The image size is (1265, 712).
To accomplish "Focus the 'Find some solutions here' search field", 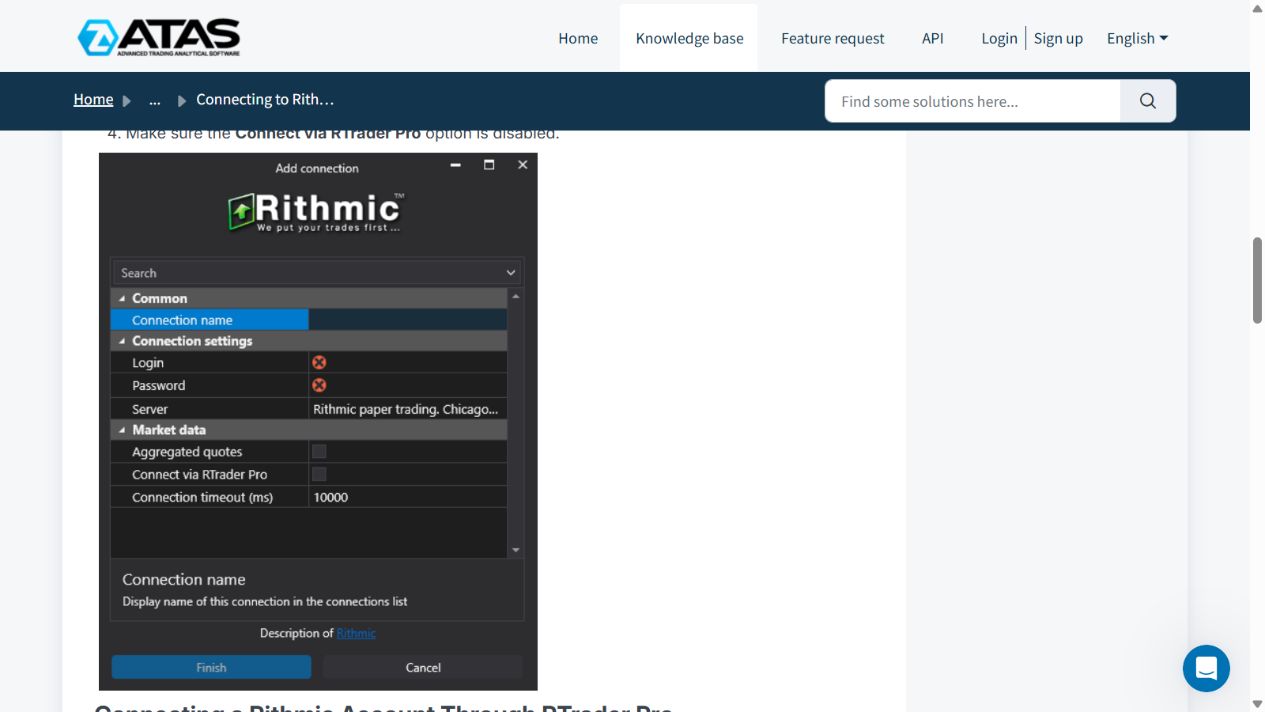I will [x=973, y=101].
